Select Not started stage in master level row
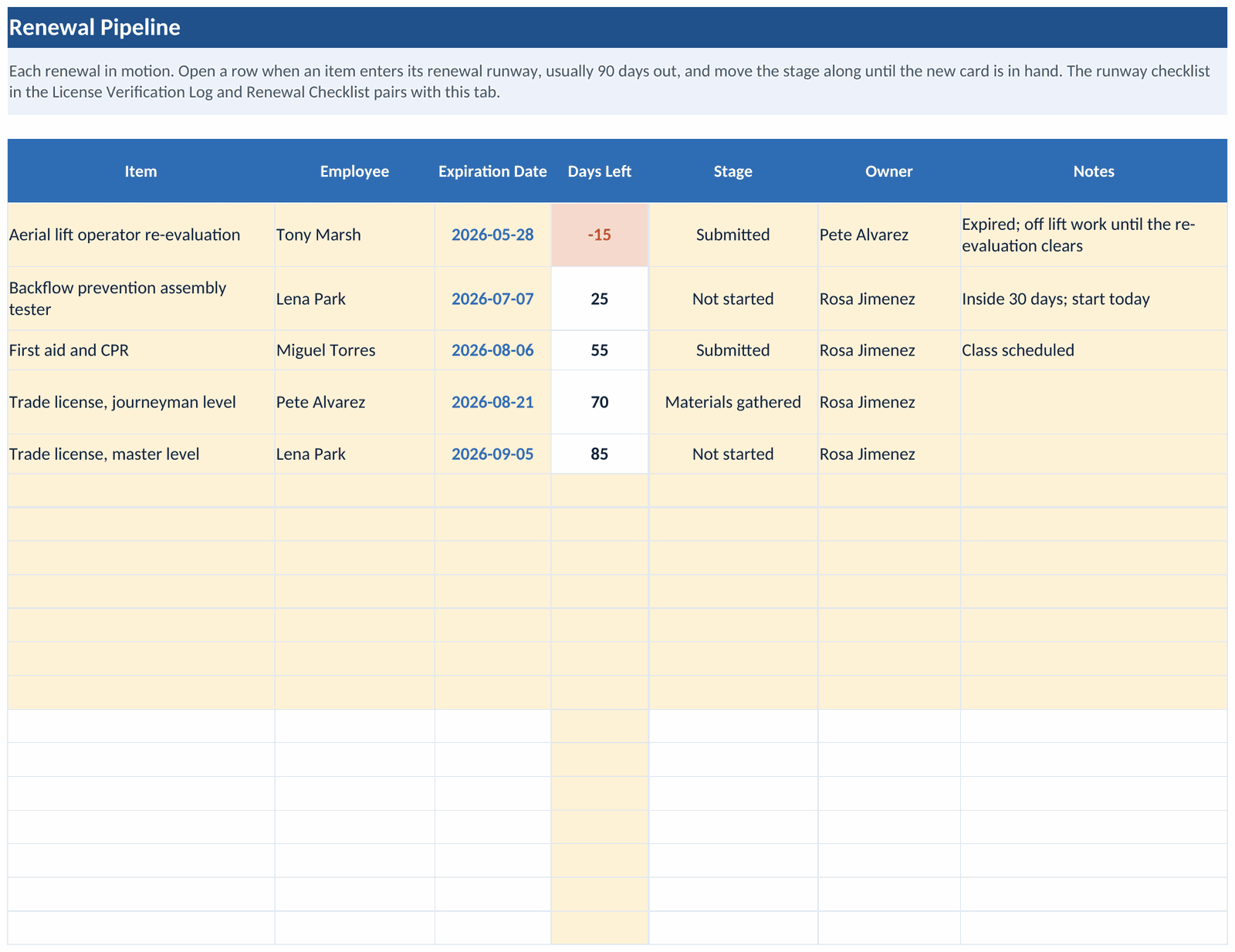Viewport: 1235px width, 952px height. (733, 454)
